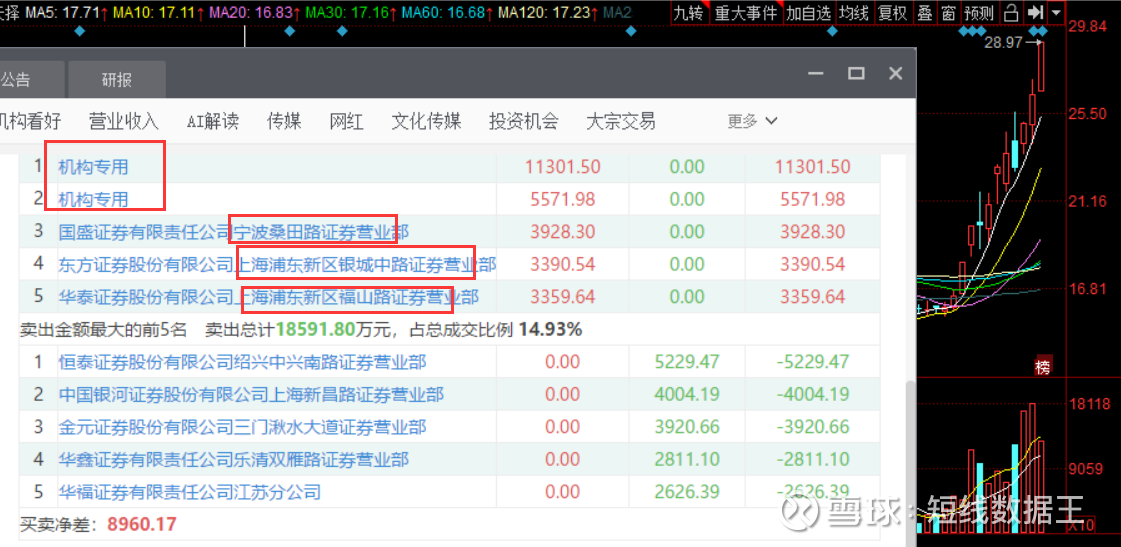This screenshot has width=1121, height=547.
Task: Open the toolbar dropdown arrow
Action: (x=1055, y=12)
